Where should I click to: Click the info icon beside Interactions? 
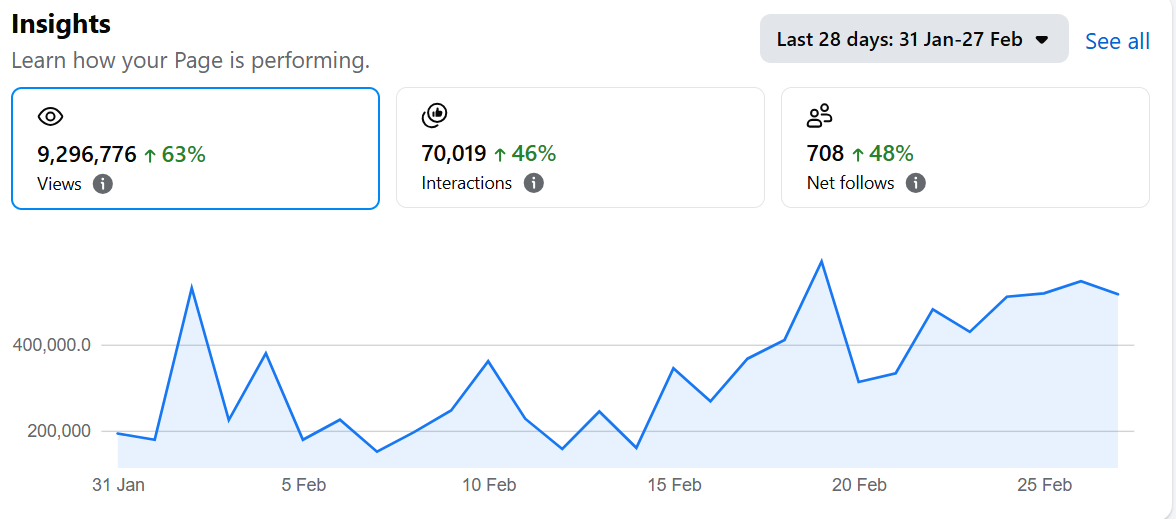pos(534,183)
